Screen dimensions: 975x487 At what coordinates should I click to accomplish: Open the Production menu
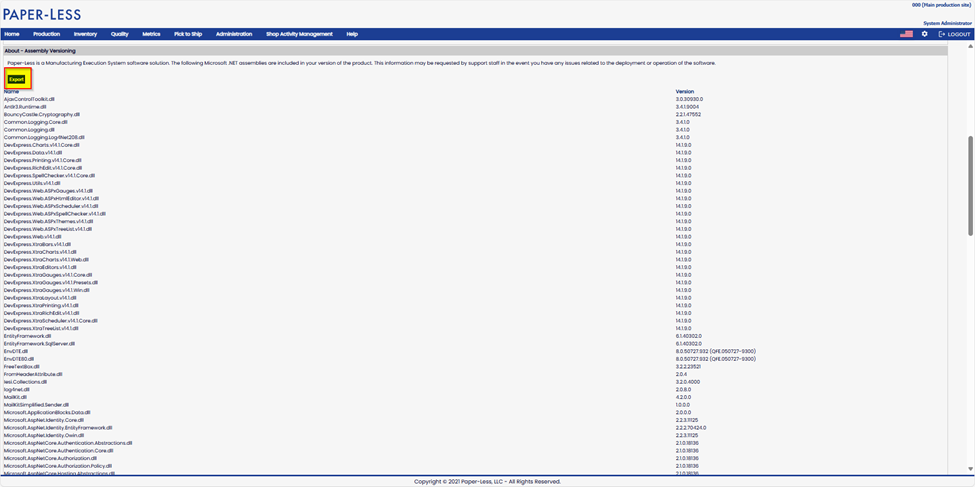[47, 34]
